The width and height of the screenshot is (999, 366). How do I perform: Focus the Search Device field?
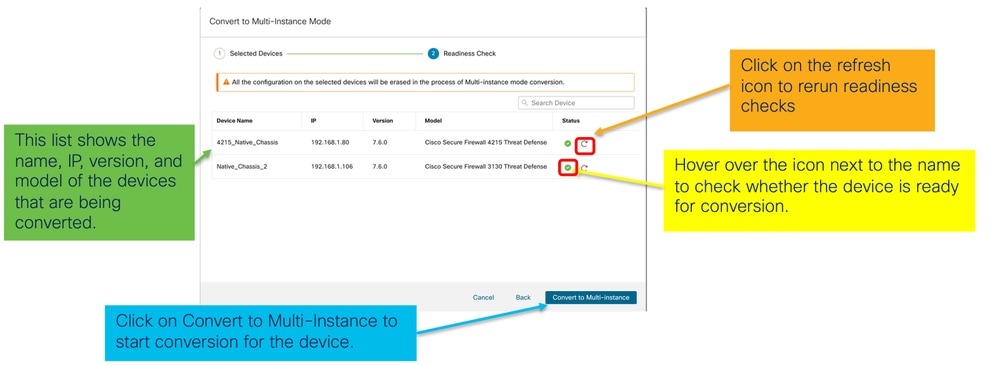576,103
